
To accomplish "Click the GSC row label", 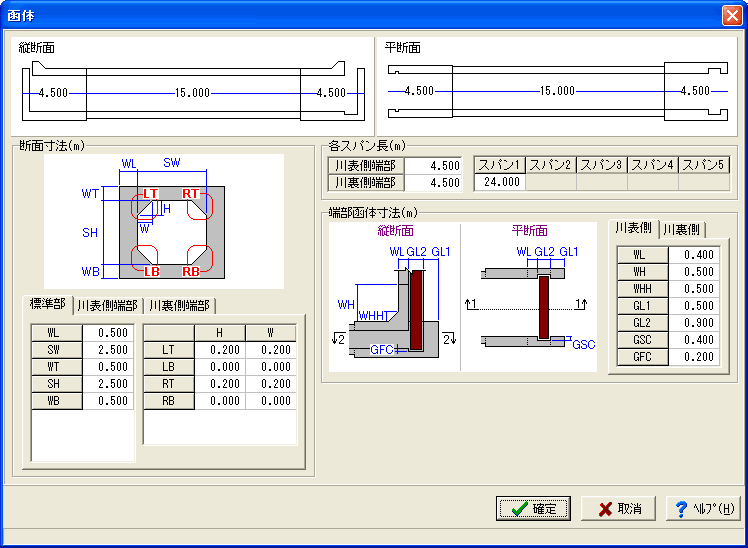I will [643, 340].
